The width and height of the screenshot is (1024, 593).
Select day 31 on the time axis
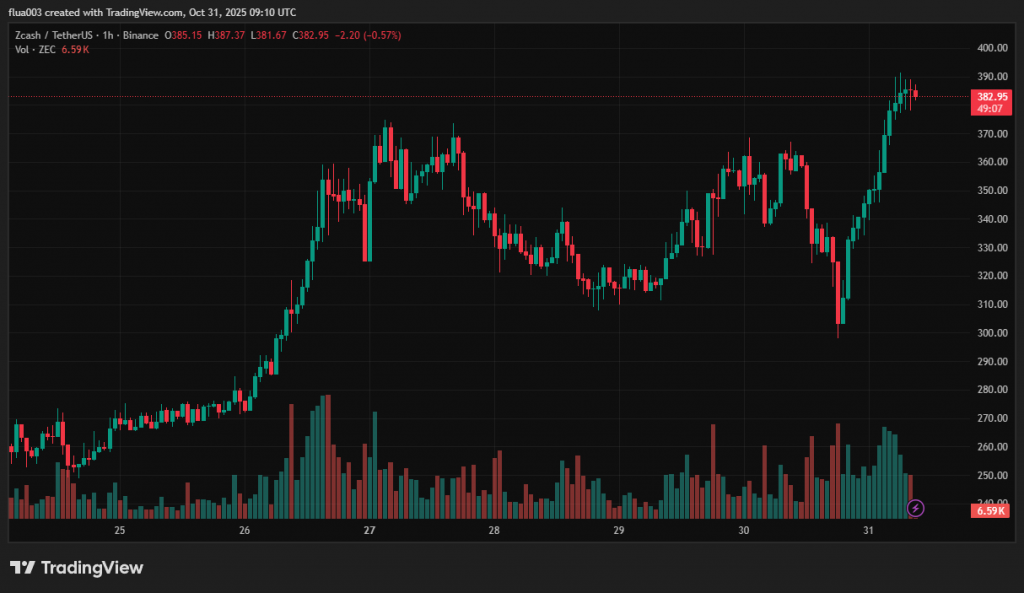[868, 530]
